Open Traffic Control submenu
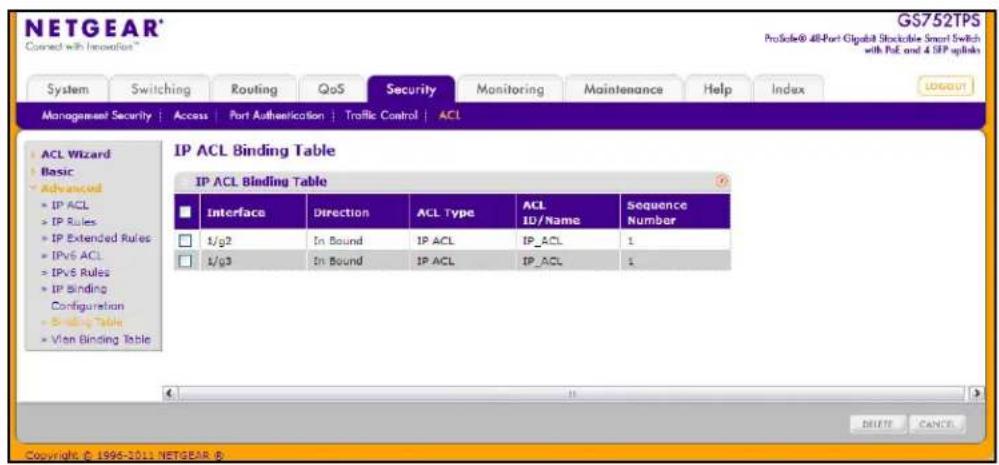 coord(381,116)
